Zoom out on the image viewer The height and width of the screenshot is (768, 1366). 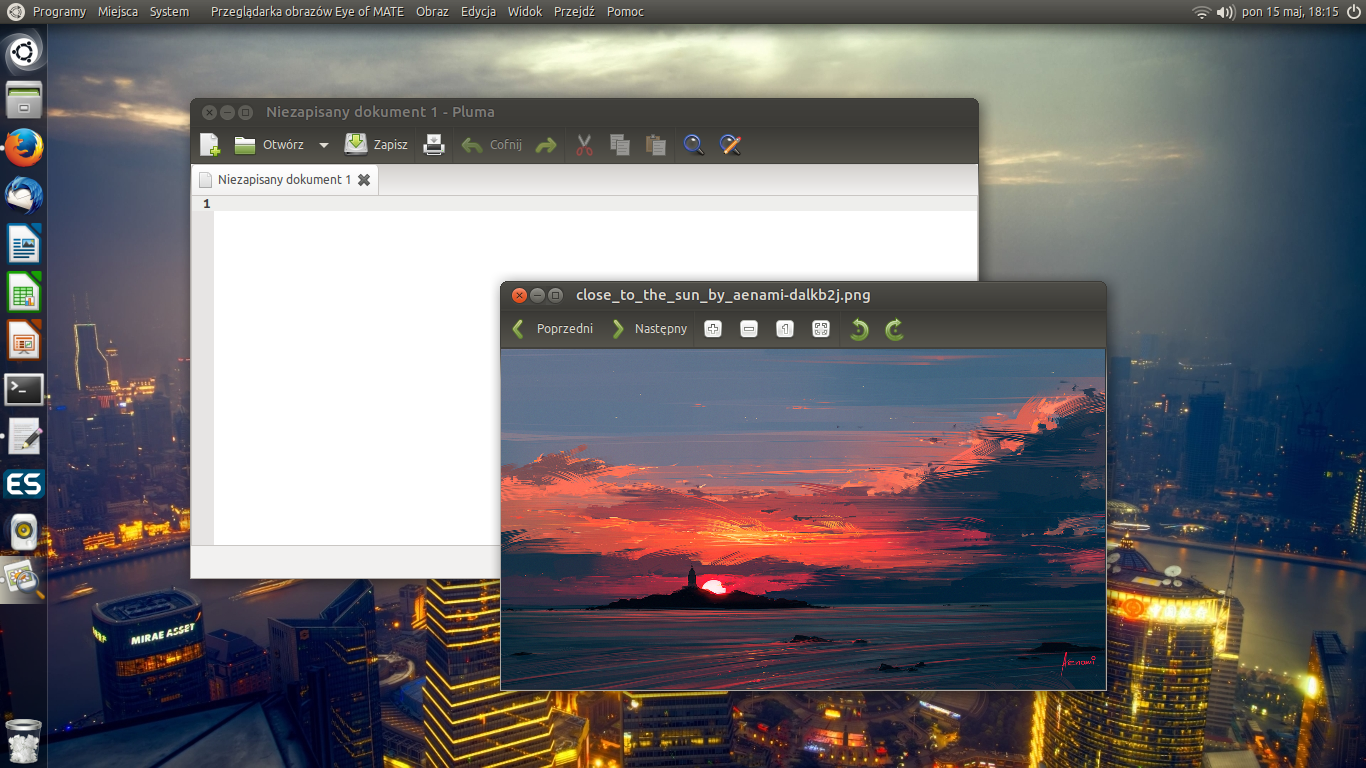[749, 329]
